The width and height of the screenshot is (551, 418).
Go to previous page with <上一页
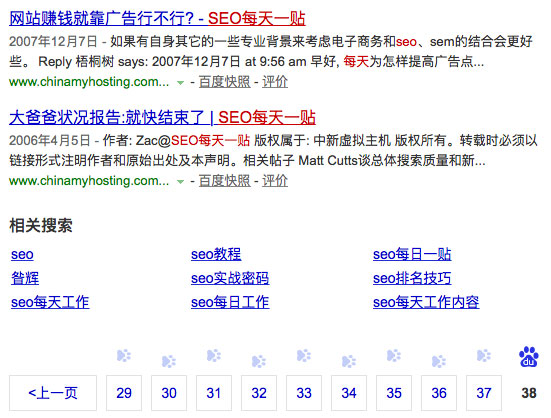click(53, 393)
